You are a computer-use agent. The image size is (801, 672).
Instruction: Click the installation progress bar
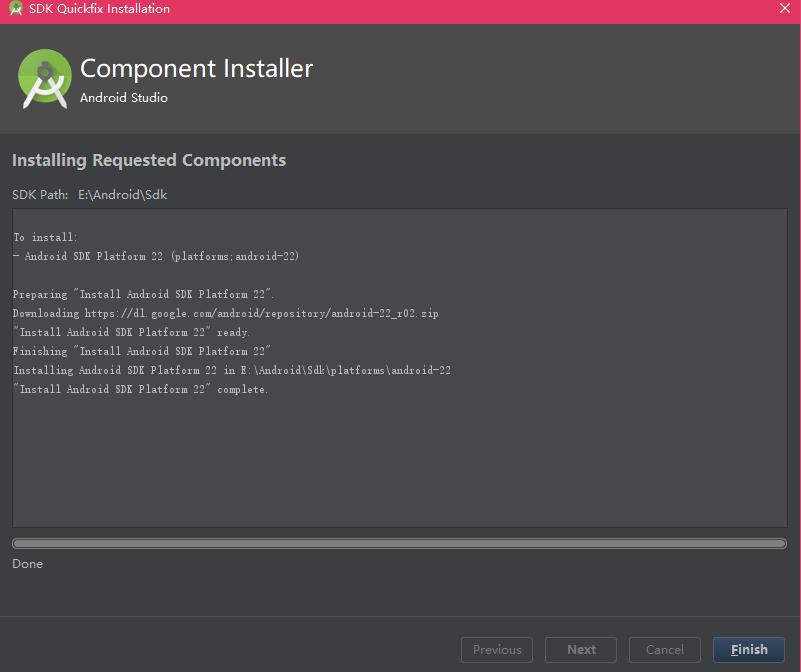399,543
